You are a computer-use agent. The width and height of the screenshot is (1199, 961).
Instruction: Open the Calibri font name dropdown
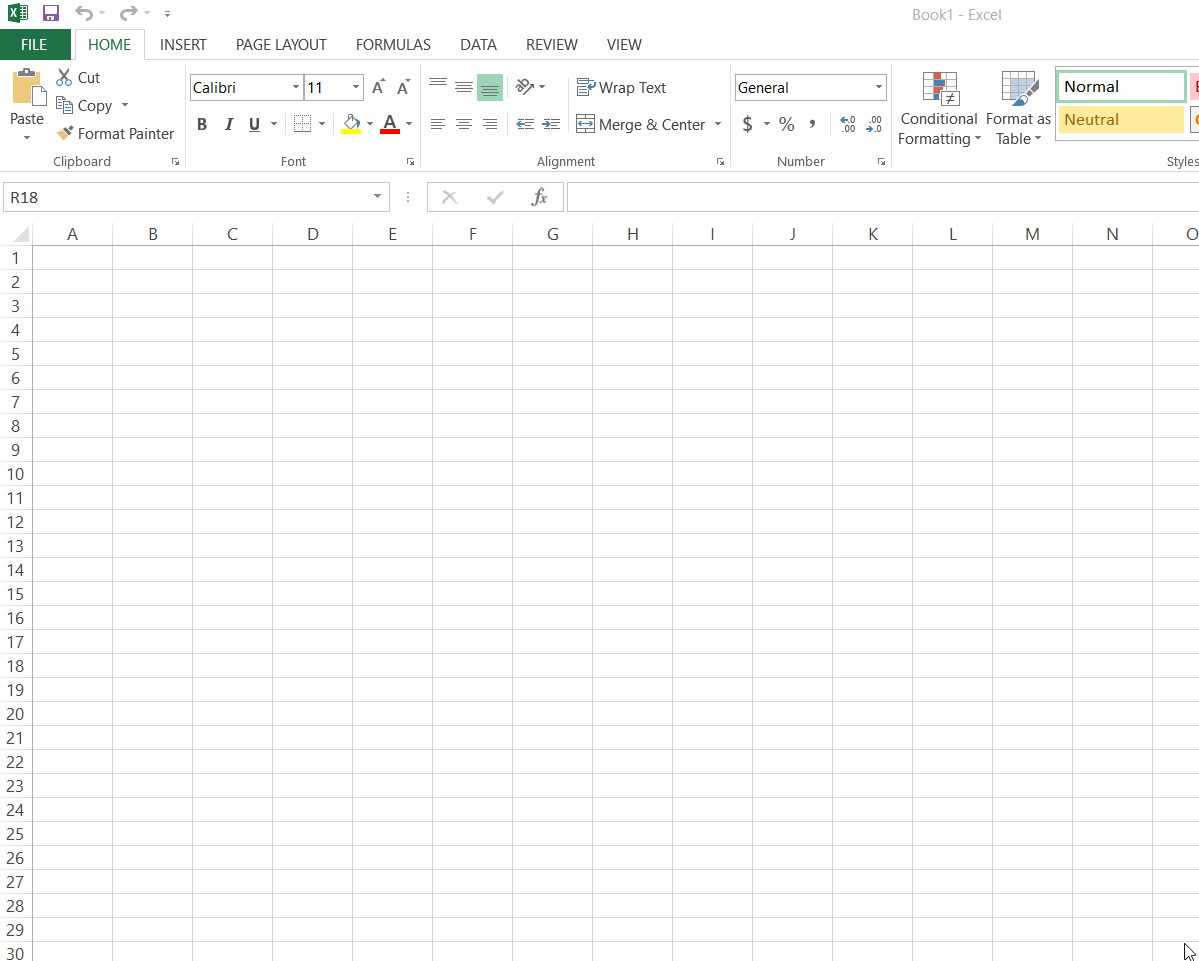pyautogui.click(x=296, y=87)
